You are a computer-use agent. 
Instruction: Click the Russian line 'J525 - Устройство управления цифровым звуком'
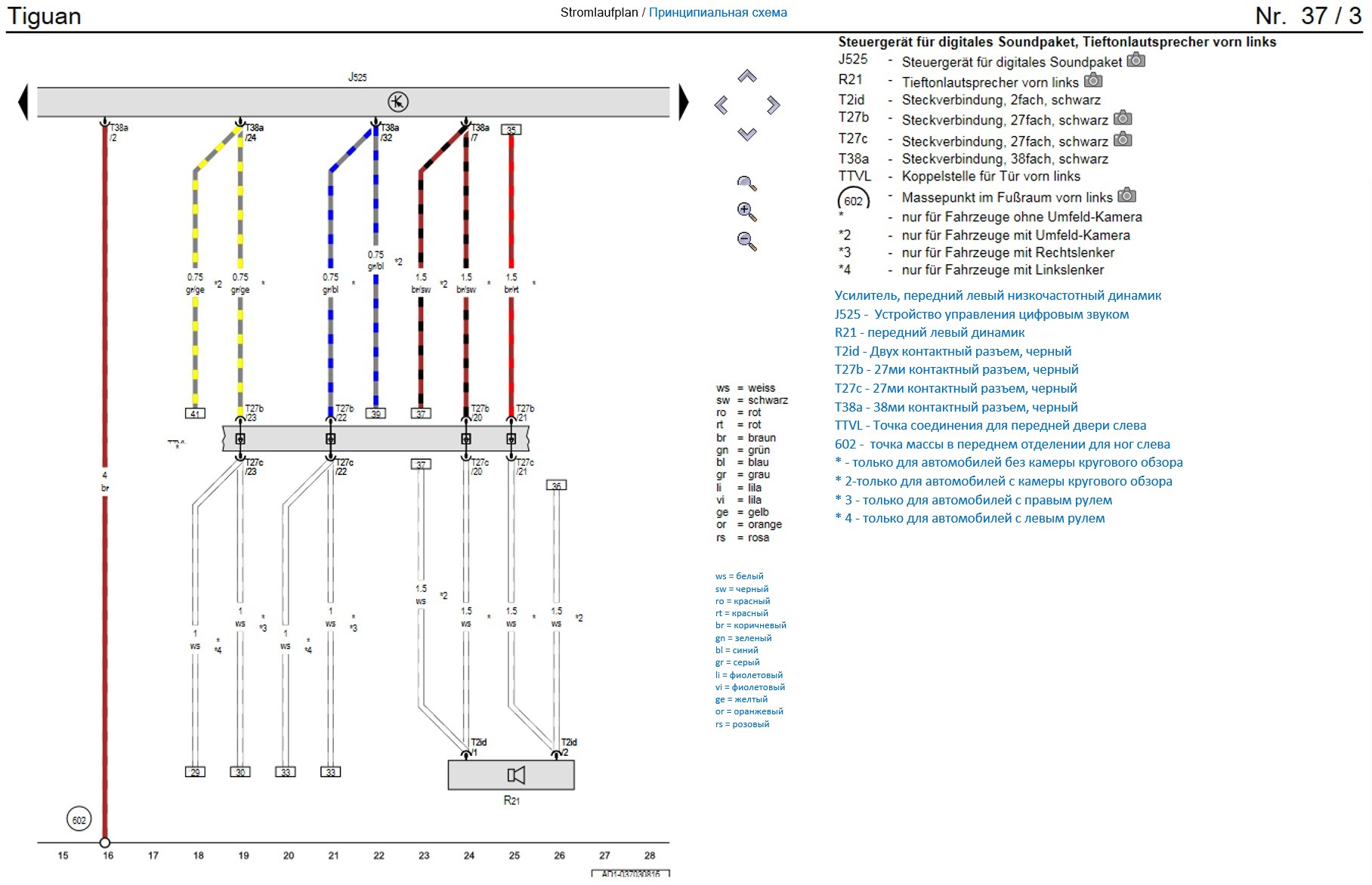(x=981, y=314)
